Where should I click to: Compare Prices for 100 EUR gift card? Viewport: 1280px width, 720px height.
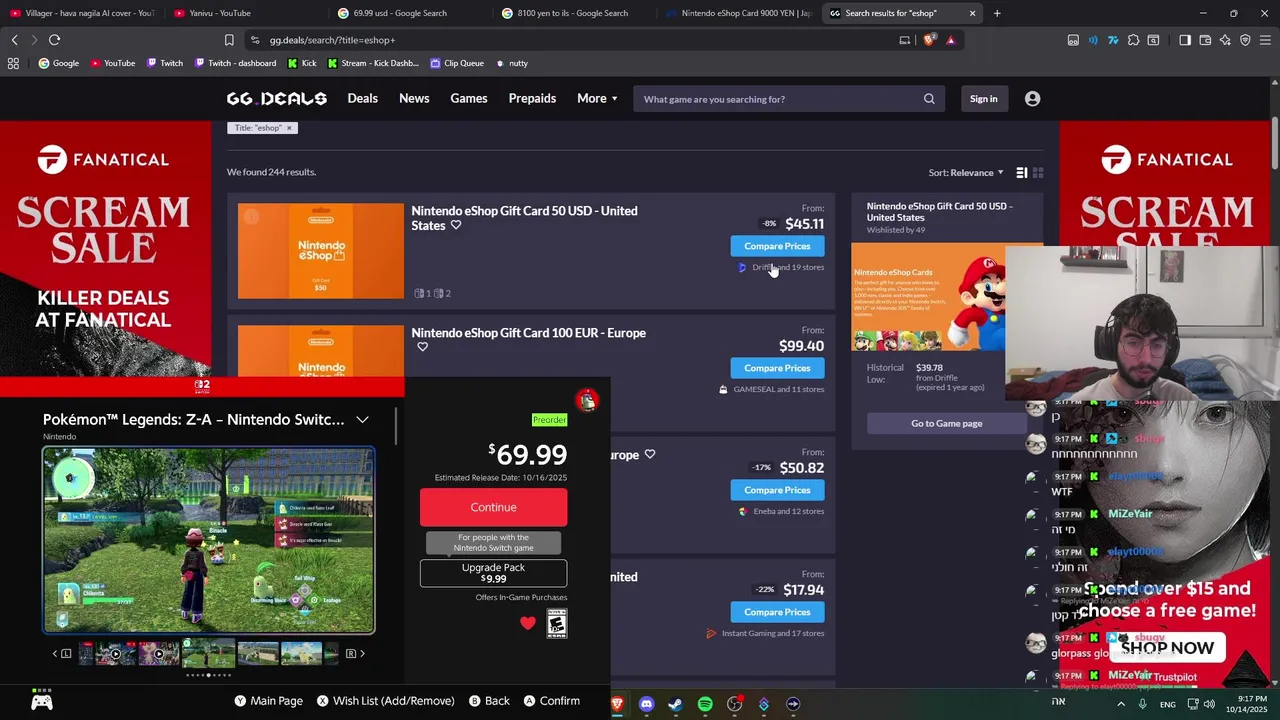(777, 368)
